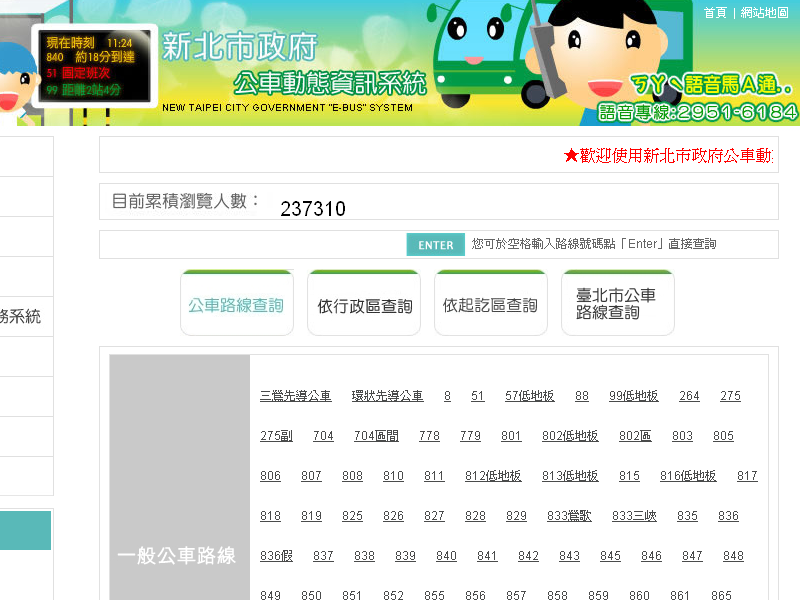The image size is (800, 600).
Task: Select bus route 704
Action: (323, 436)
